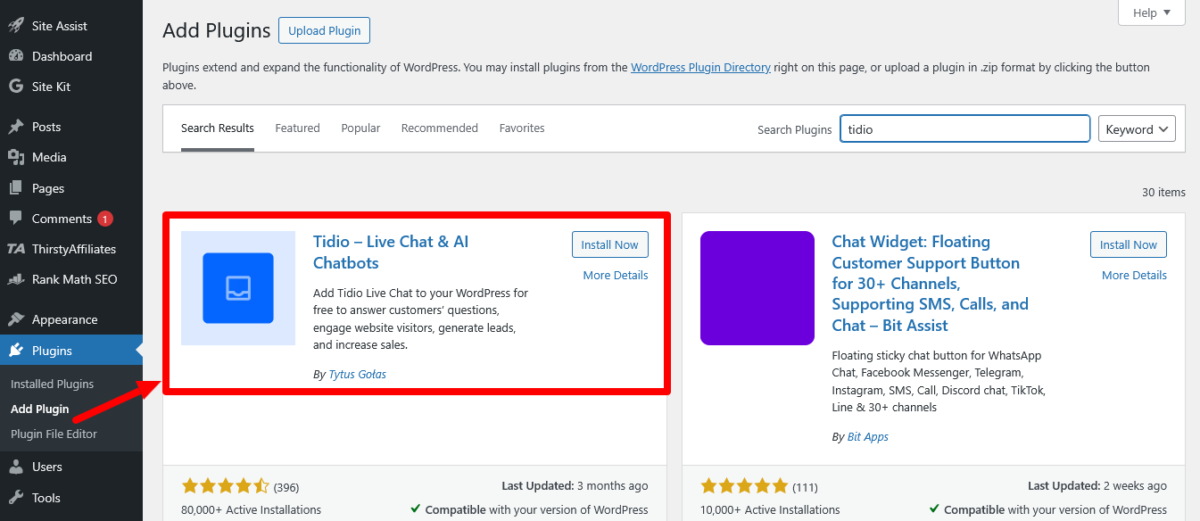
Task: Switch to the Recommended tab
Action: (439, 128)
